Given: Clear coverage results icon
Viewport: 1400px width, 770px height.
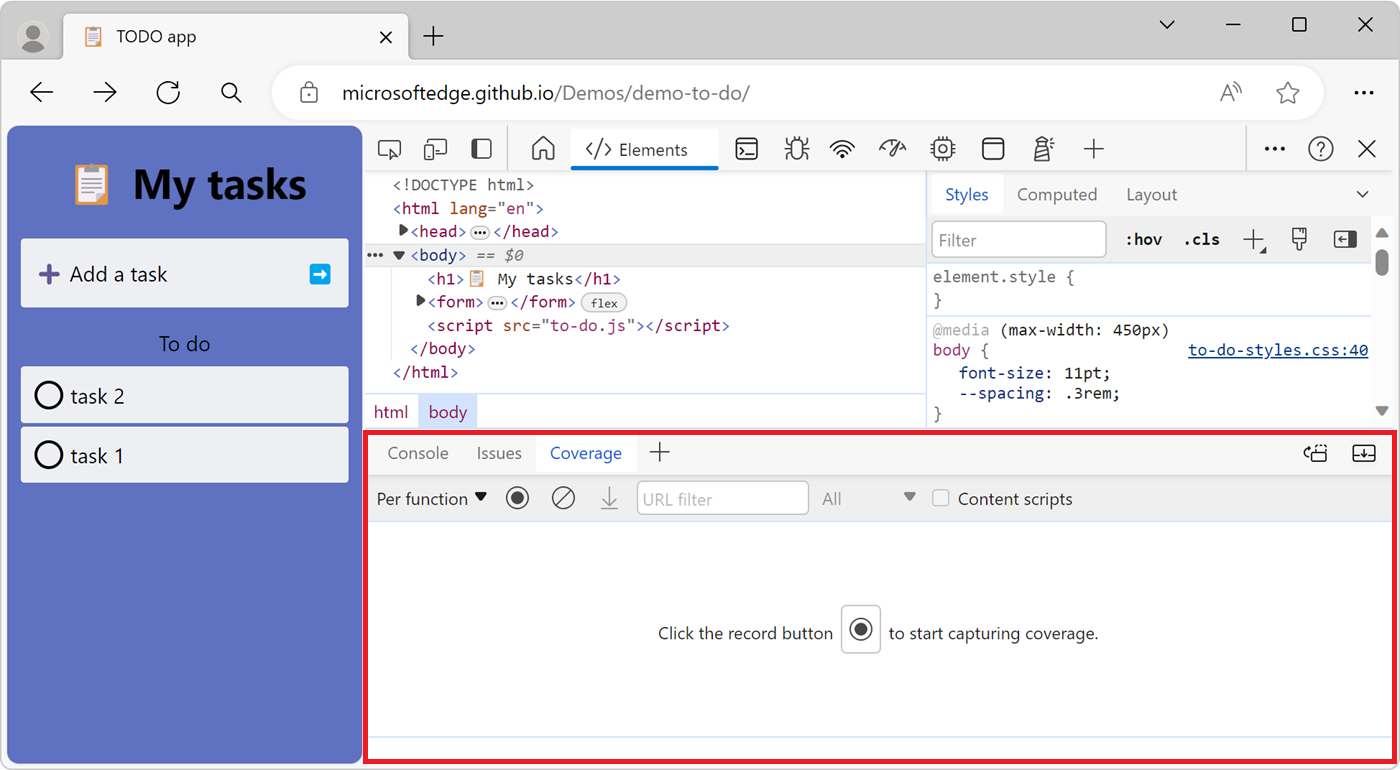Looking at the screenshot, I should point(563,498).
